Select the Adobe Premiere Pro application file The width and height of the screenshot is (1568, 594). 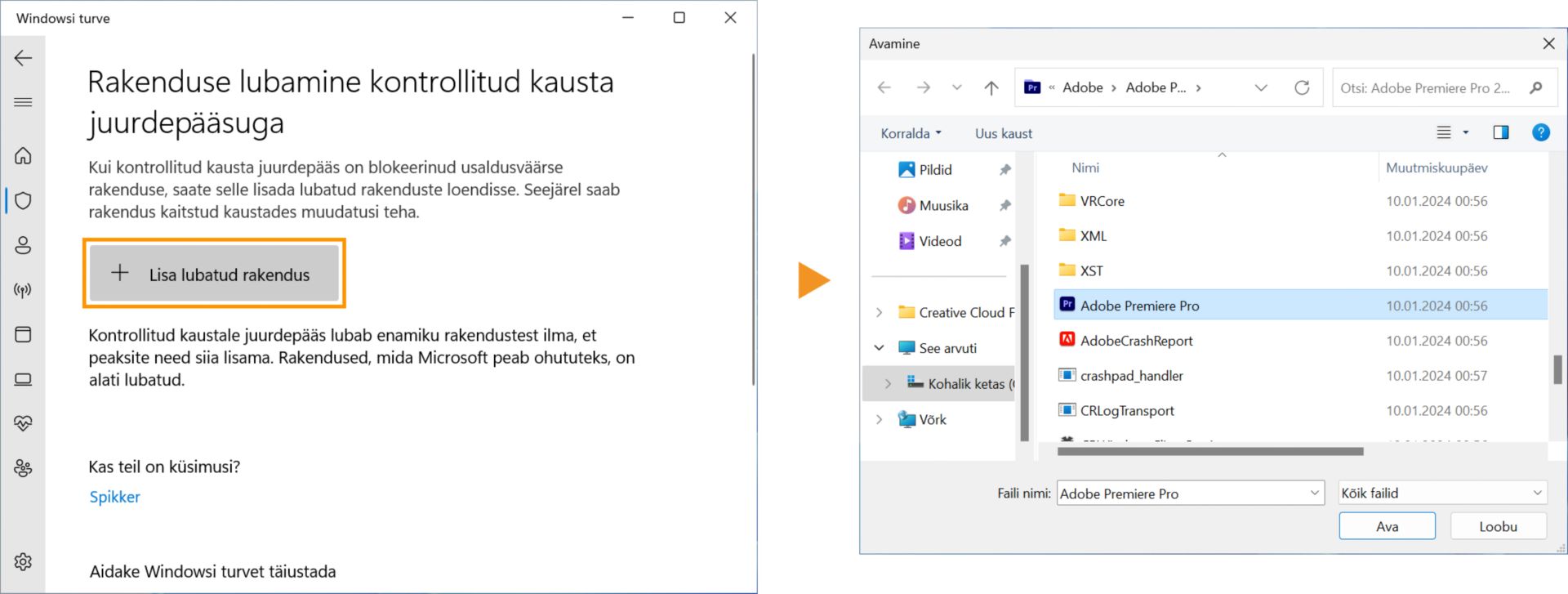coord(1300,306)
